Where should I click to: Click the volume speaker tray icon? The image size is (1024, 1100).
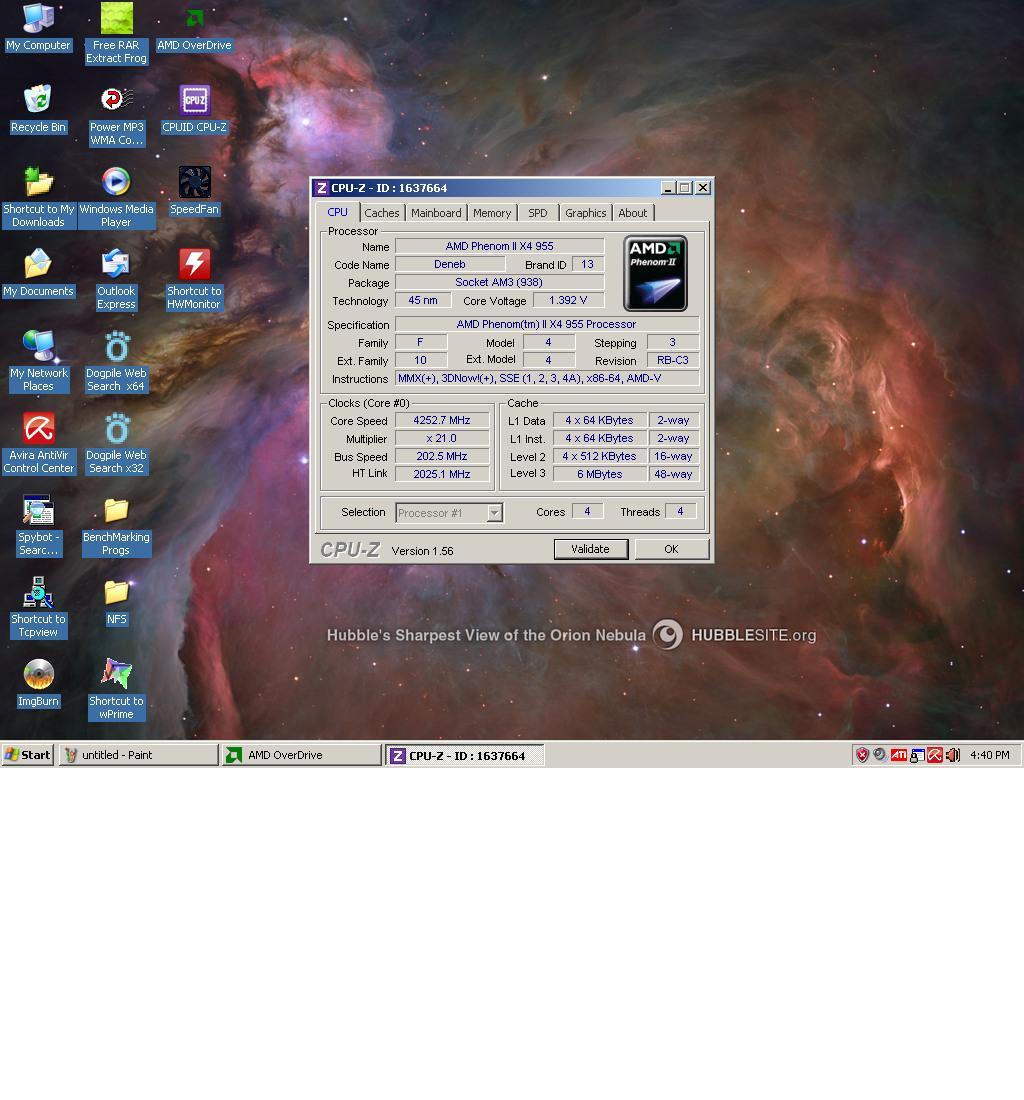952,756
